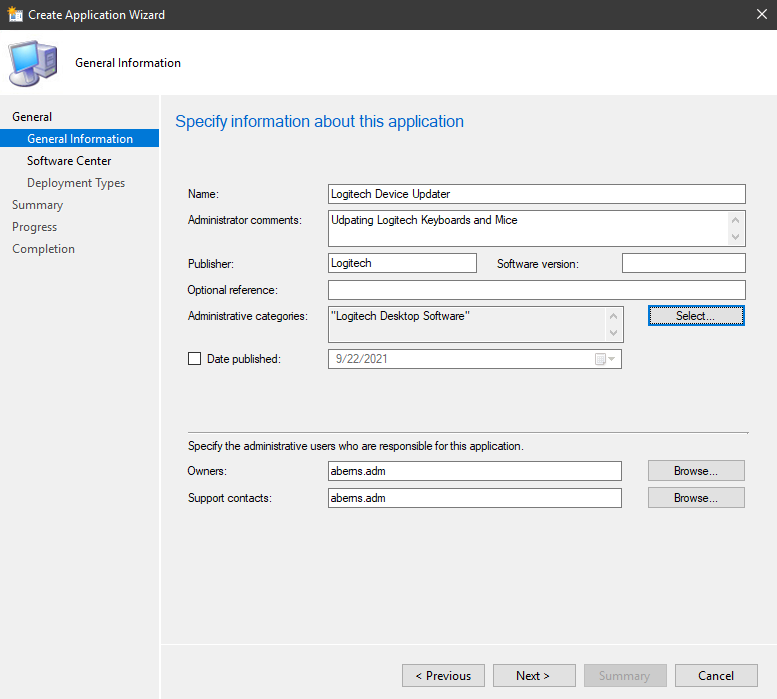Click the "Name:" label
The image size is (777, 699).
tap(203, 194)
